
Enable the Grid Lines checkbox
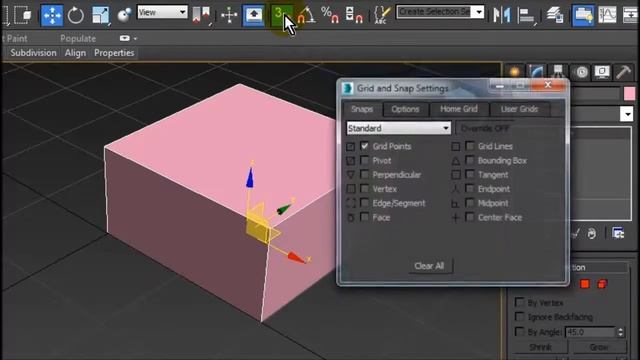pos(470,146)
